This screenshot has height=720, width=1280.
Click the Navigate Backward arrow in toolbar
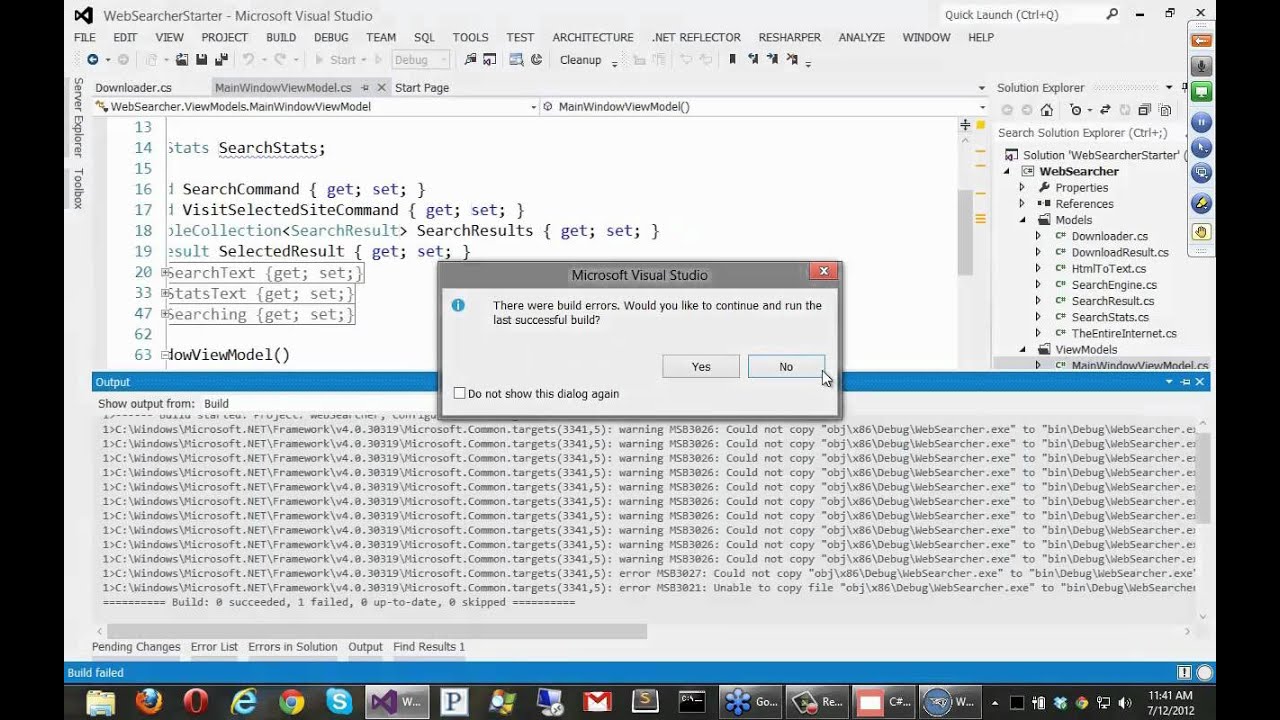click(92, 60)
